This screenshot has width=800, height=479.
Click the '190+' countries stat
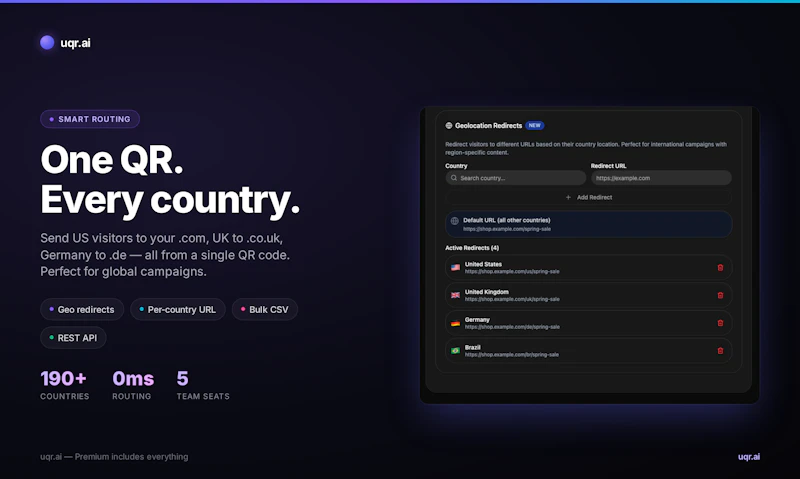(x=63, y=379)
